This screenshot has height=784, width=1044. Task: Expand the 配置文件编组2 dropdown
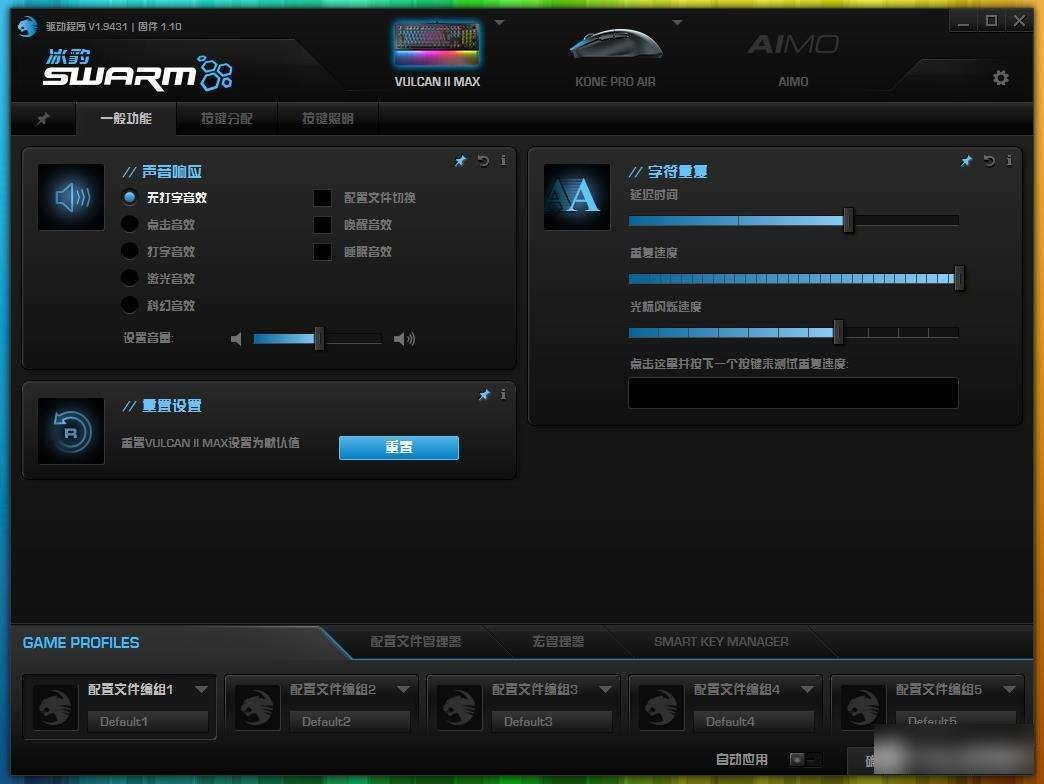coord(403,689)
